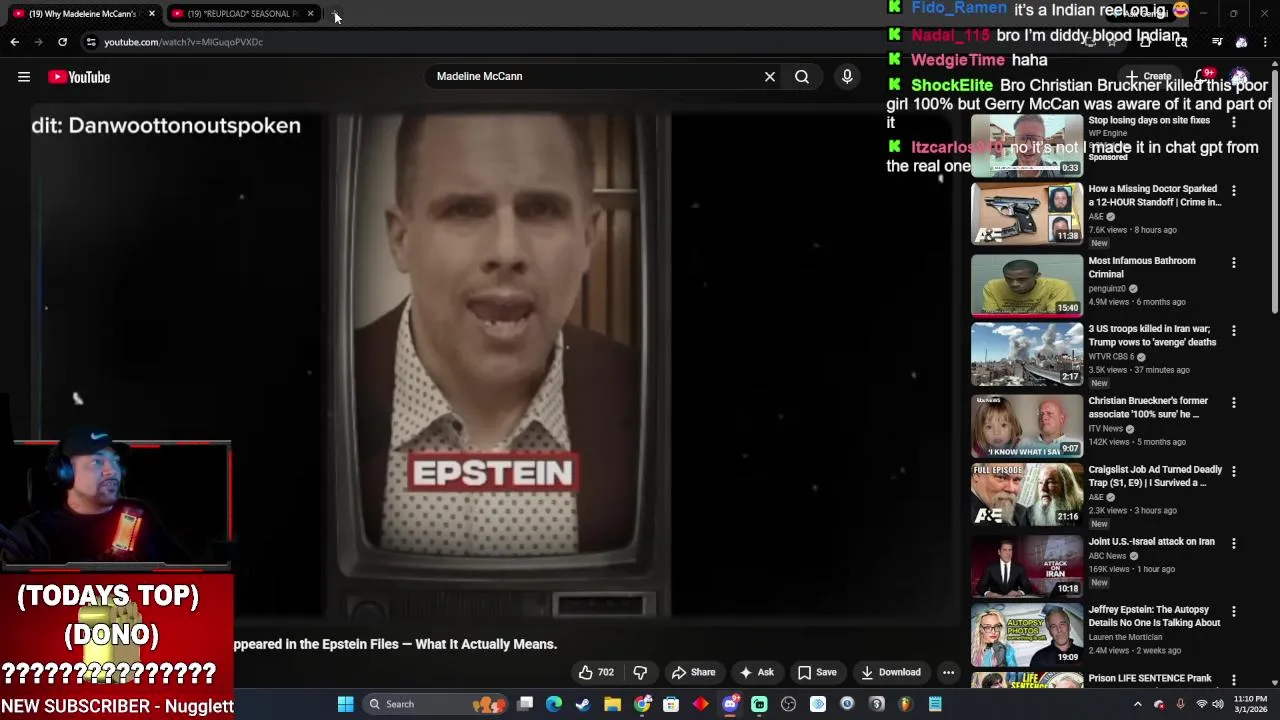Open 'Most Infamous Bathroom Criminal' title link
1280x720 pixels.
(1141, 267)
